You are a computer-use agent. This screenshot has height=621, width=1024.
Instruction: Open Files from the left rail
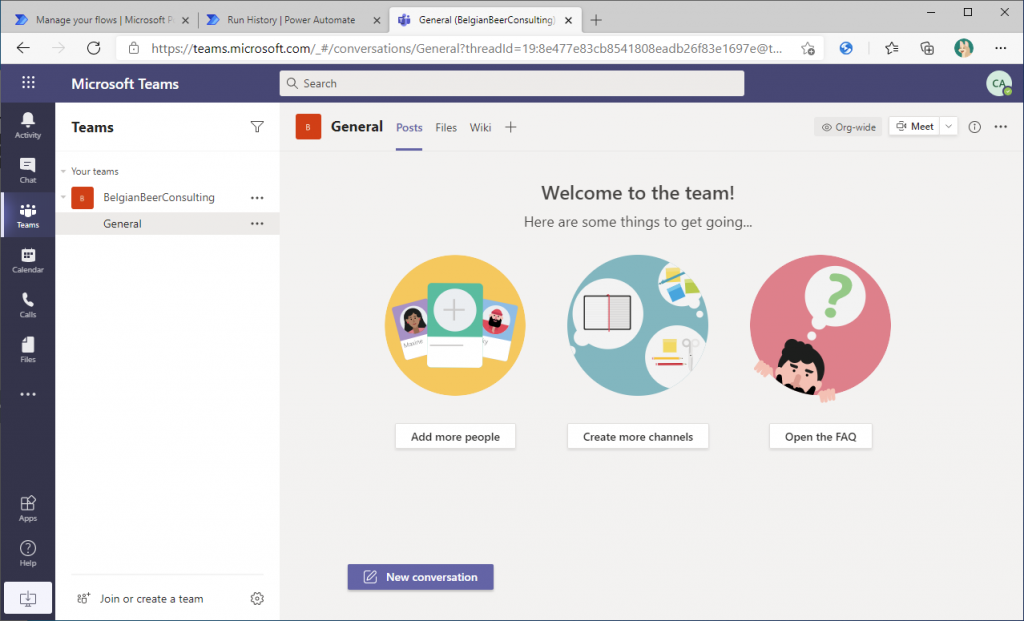27,349
